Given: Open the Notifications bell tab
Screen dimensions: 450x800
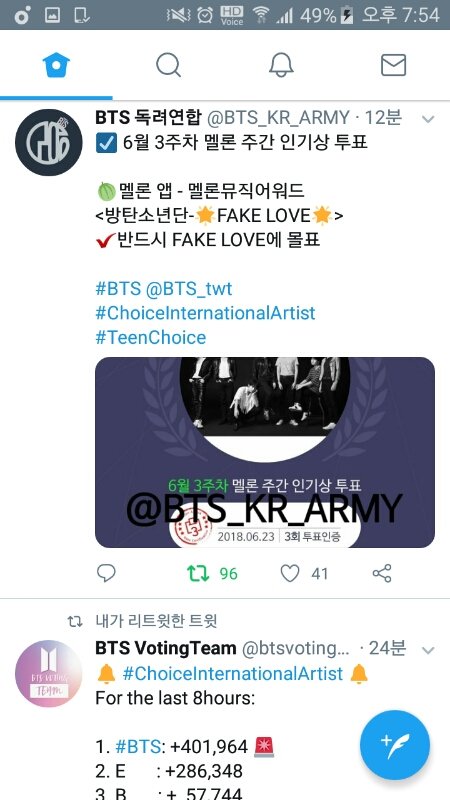Looking at the screenshot, I should [281, 65].
